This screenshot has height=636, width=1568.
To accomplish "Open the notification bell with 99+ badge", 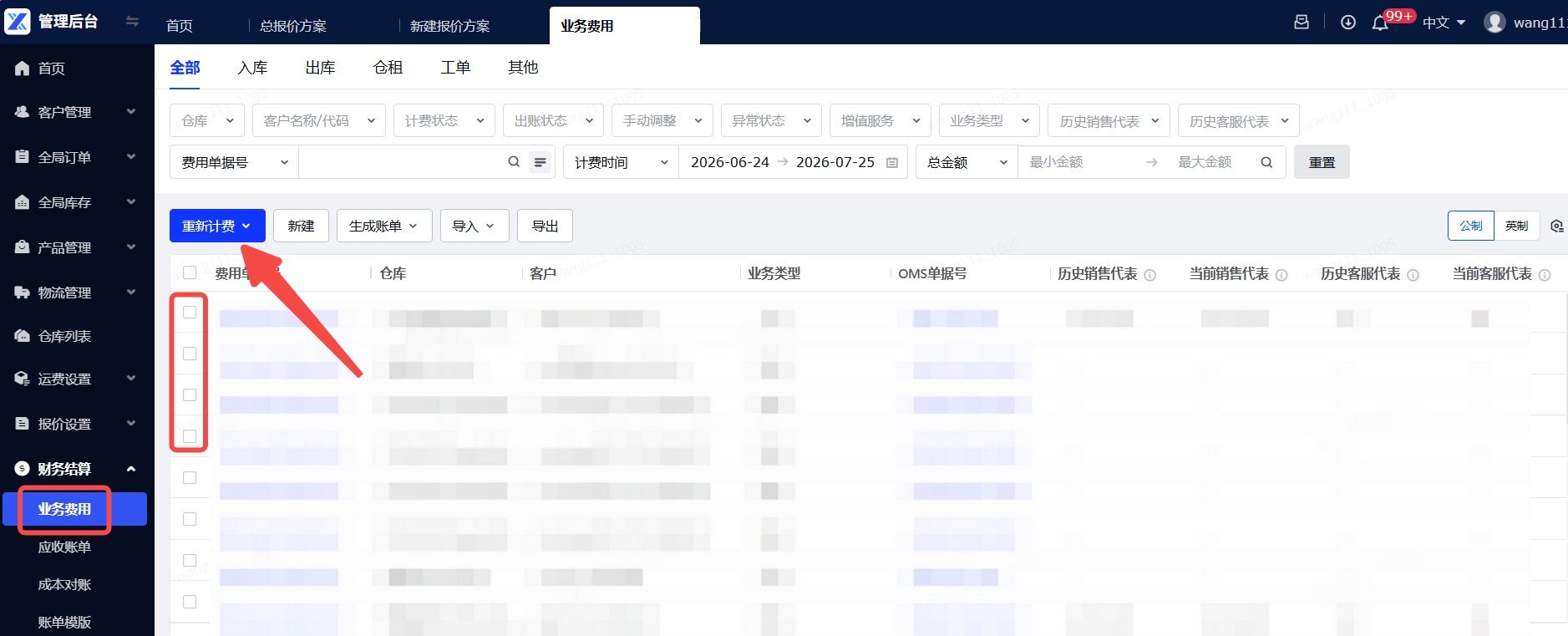I will point(1381,23).
